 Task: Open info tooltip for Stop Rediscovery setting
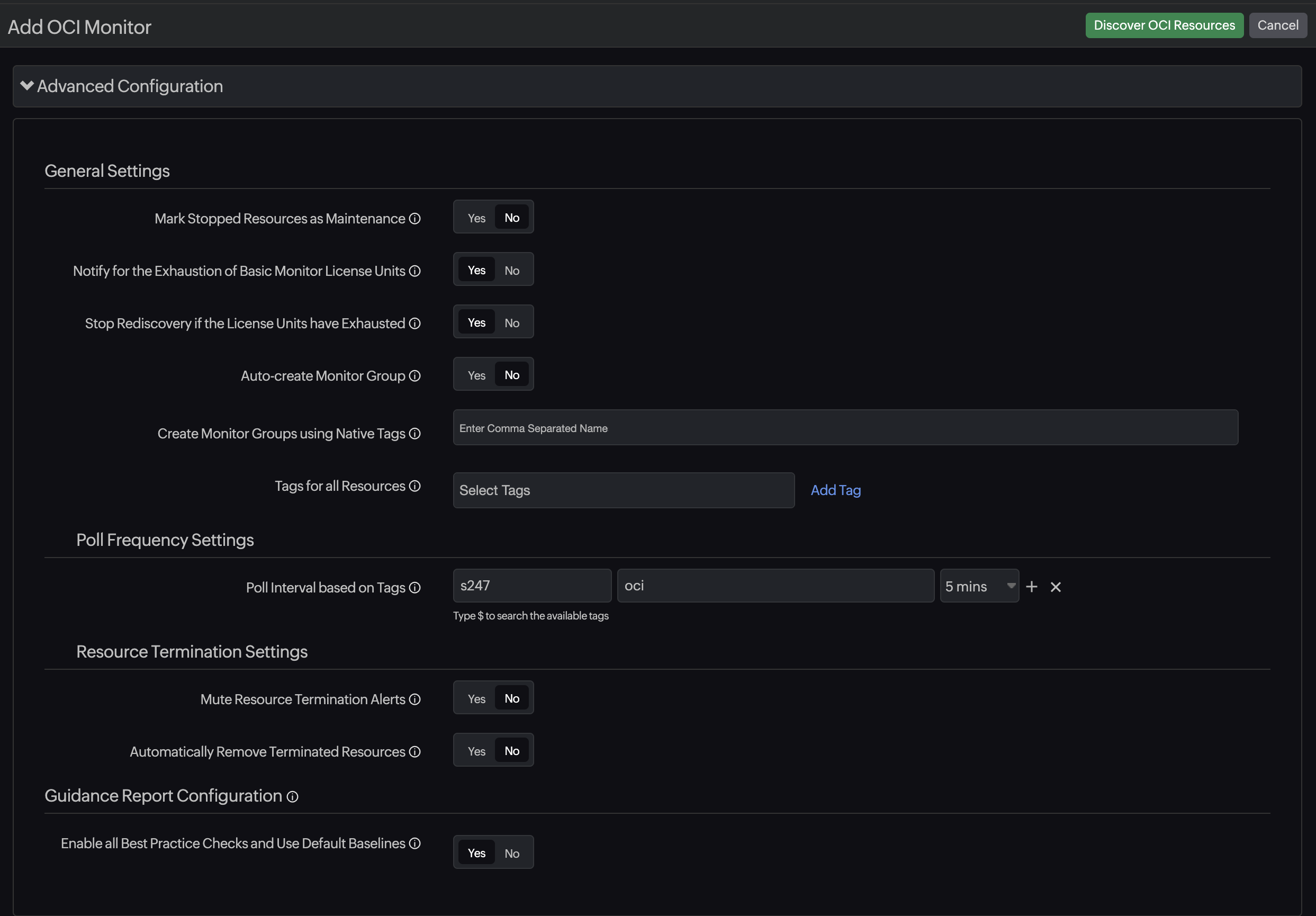coord(415,324)
